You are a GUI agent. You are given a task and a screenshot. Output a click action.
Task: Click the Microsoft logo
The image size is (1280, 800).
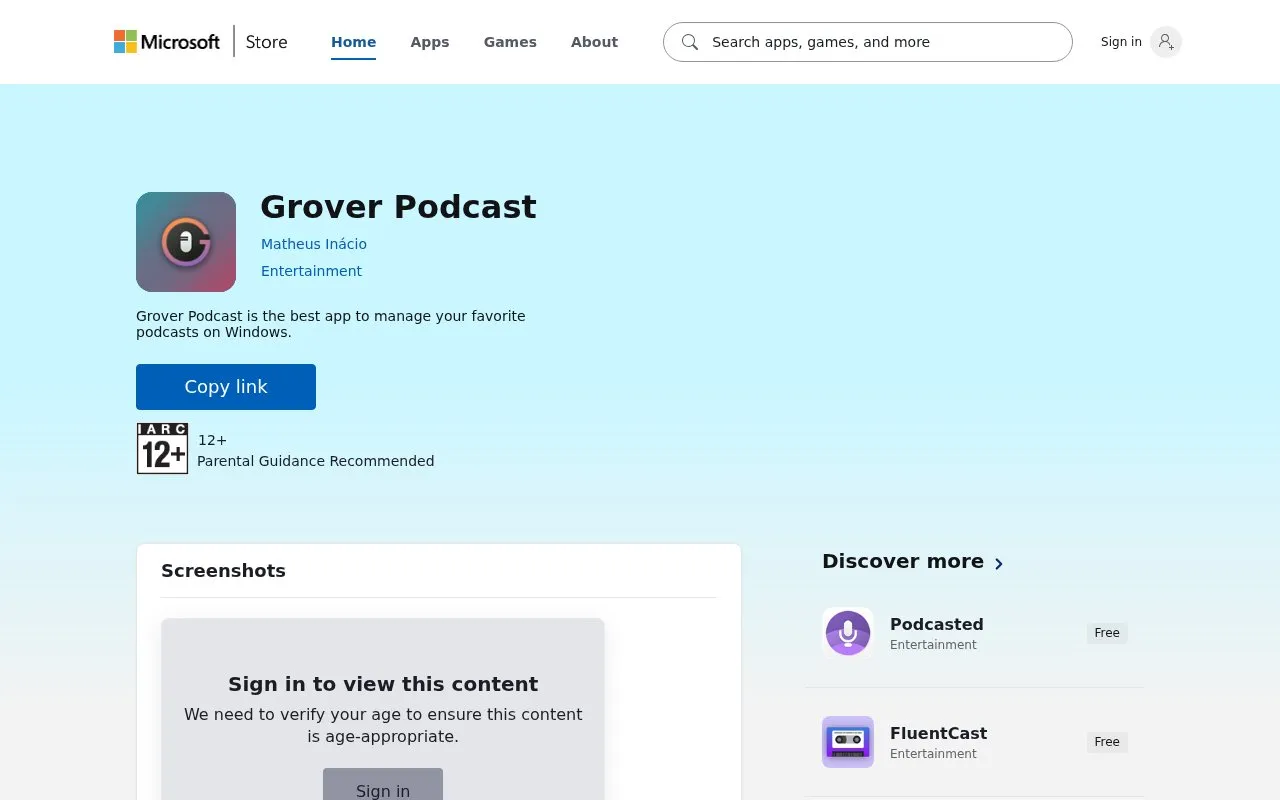point(167,42)
